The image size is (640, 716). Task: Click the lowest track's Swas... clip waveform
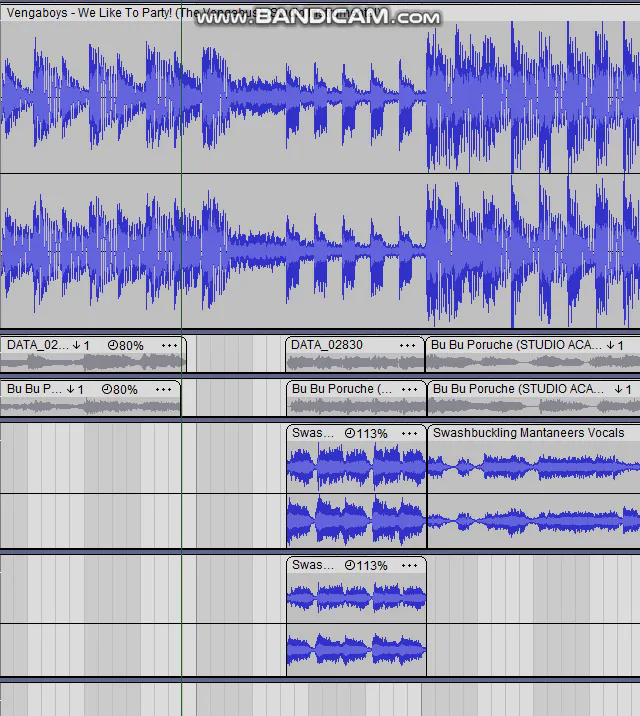[x=356, y=624]
